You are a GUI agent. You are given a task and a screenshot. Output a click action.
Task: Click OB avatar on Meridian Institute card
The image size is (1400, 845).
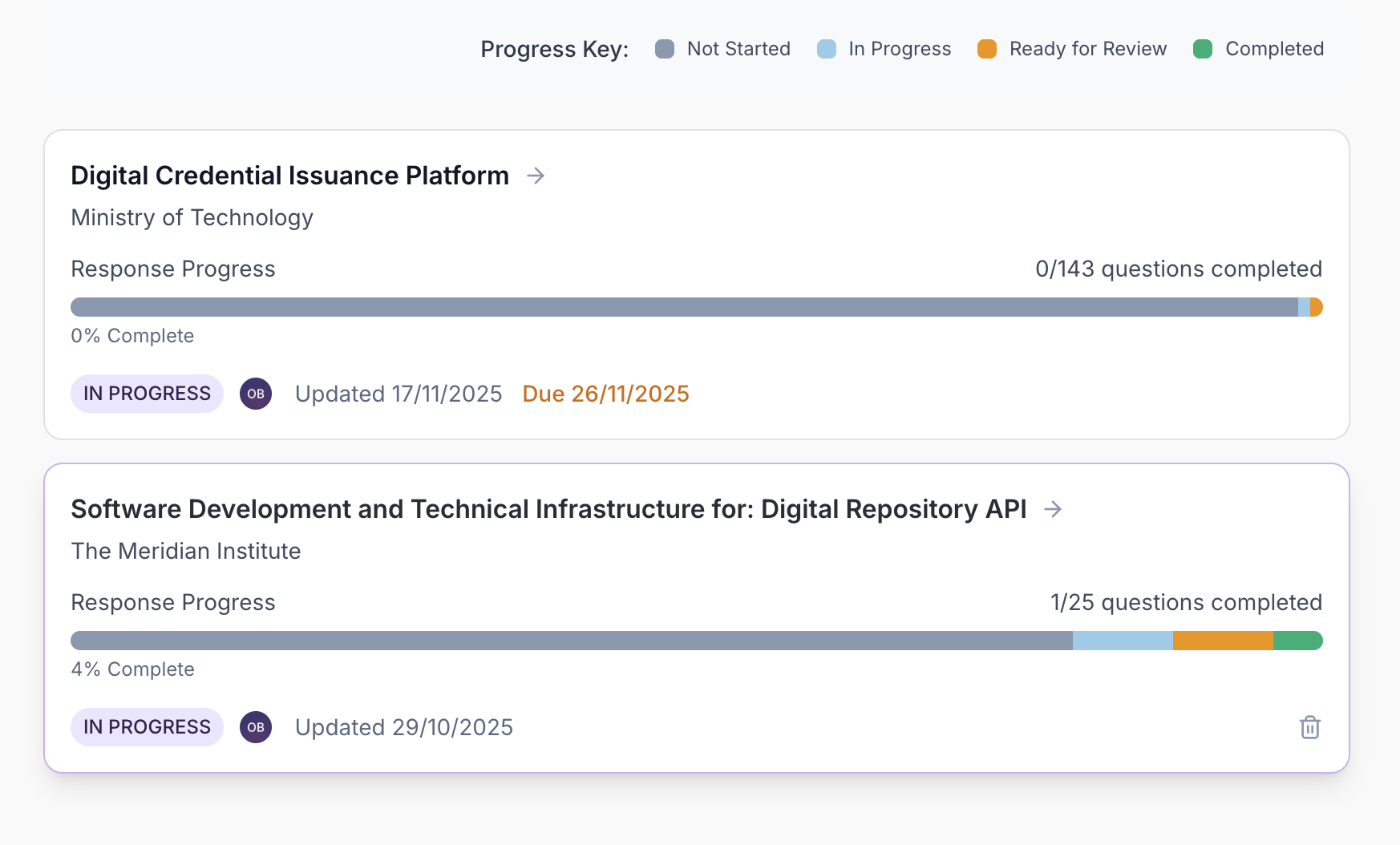[x=256, y=727]
